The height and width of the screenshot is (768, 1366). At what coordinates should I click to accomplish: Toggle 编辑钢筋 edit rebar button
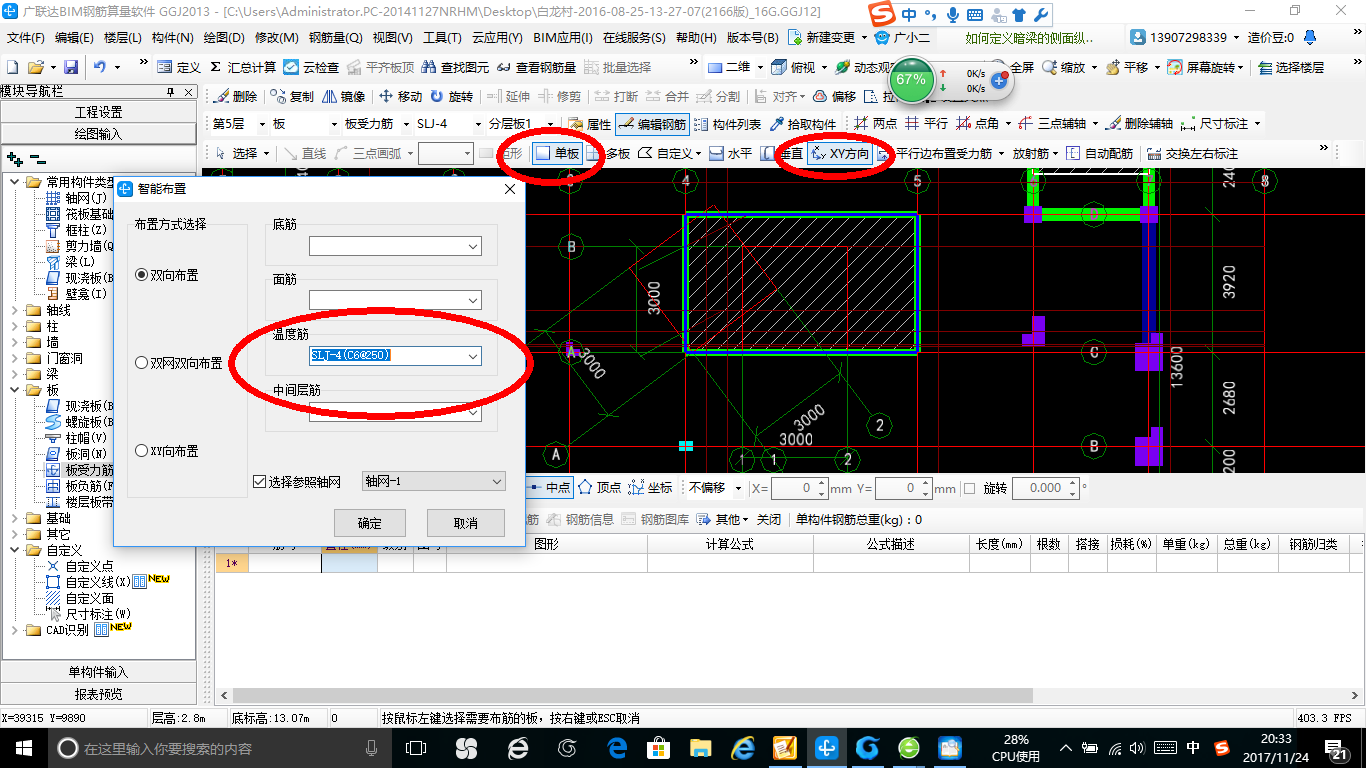(x=652, y=125)
